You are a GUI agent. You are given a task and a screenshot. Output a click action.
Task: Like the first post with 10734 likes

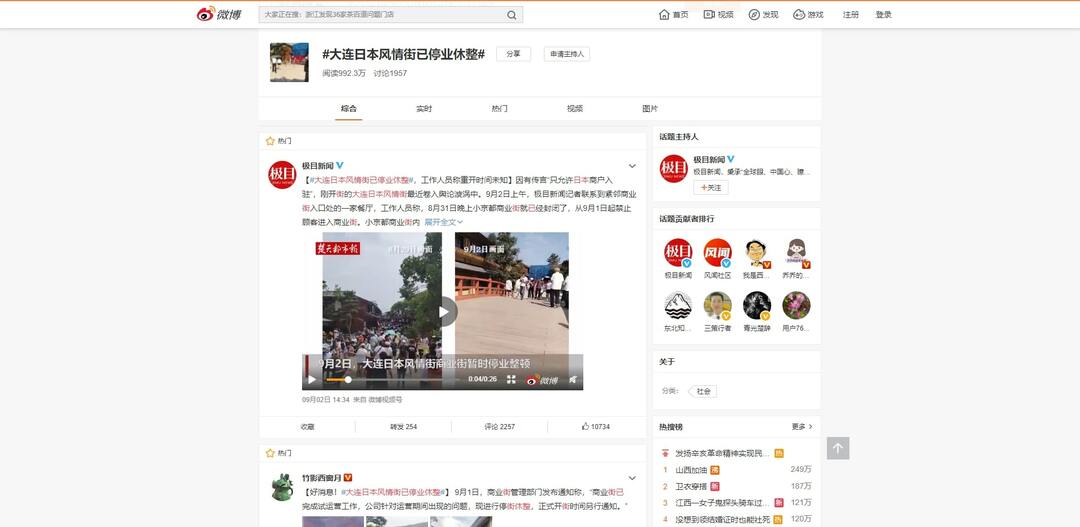tap(596, 426)
